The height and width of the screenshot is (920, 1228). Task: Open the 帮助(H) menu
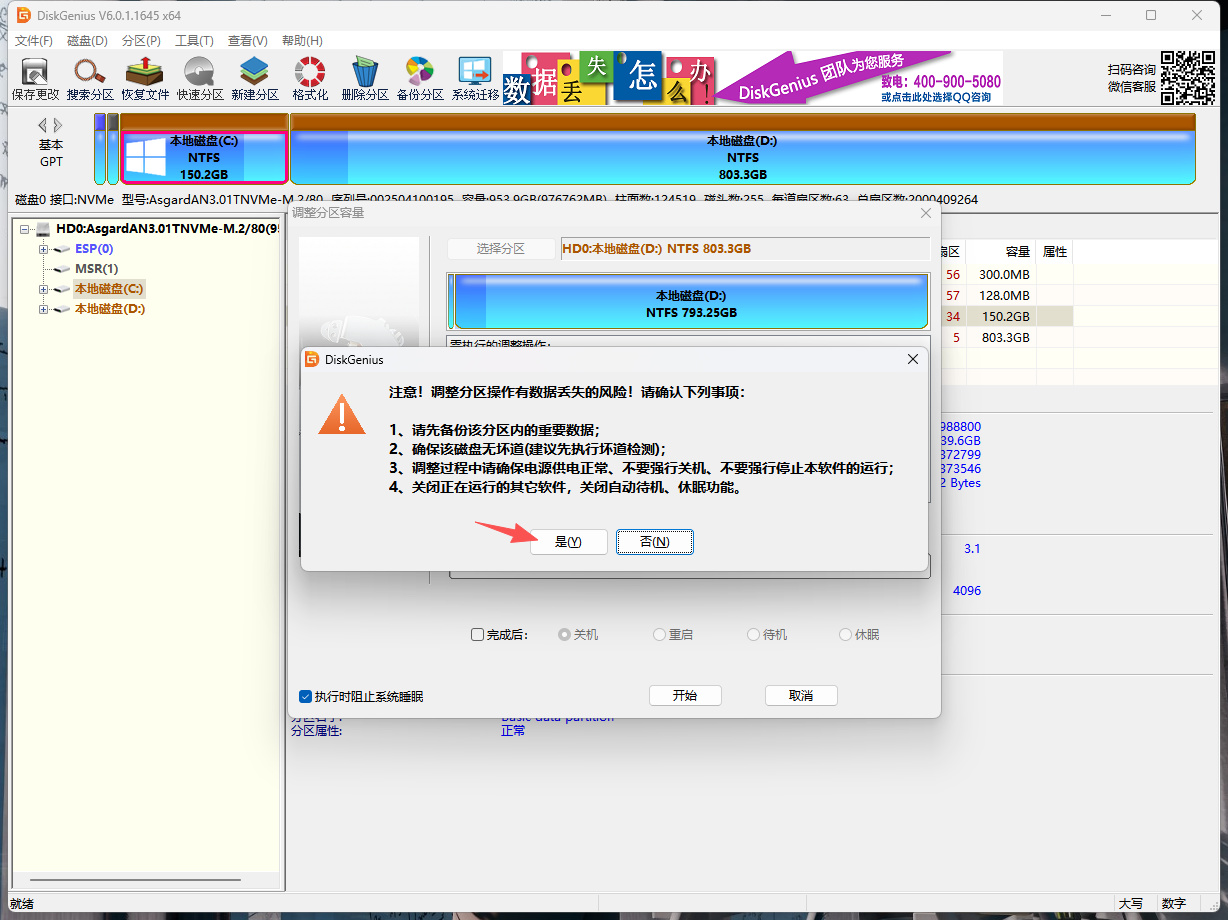(302, 41)
